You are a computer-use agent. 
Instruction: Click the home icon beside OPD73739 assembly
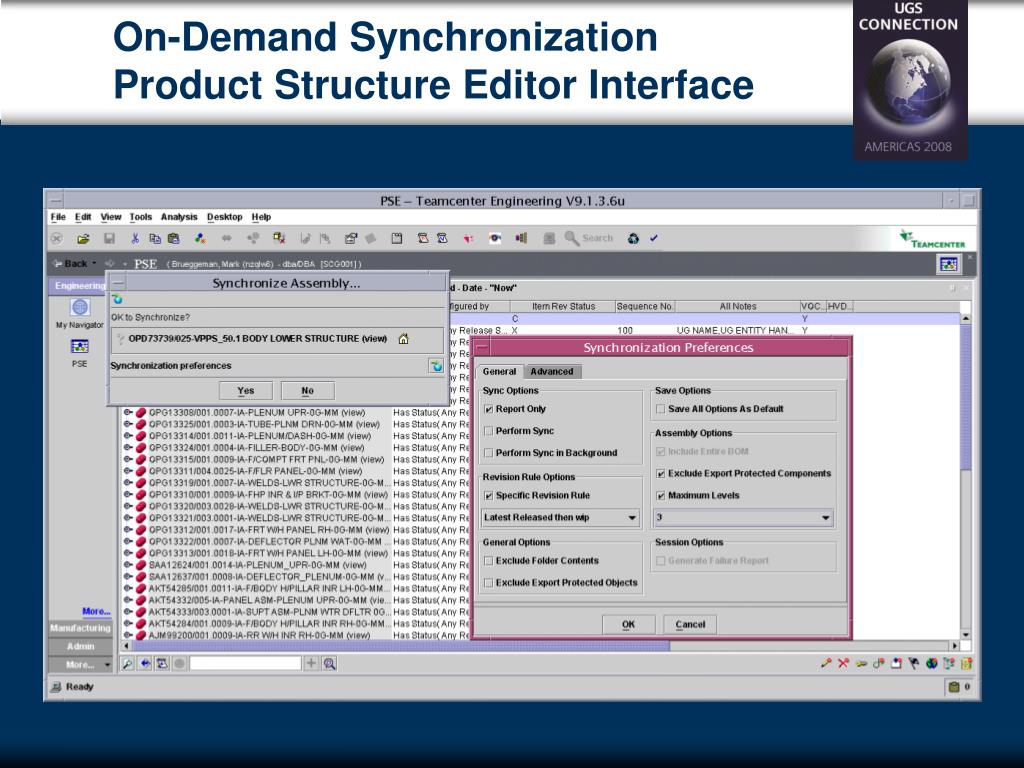click(x=404, y=339)
